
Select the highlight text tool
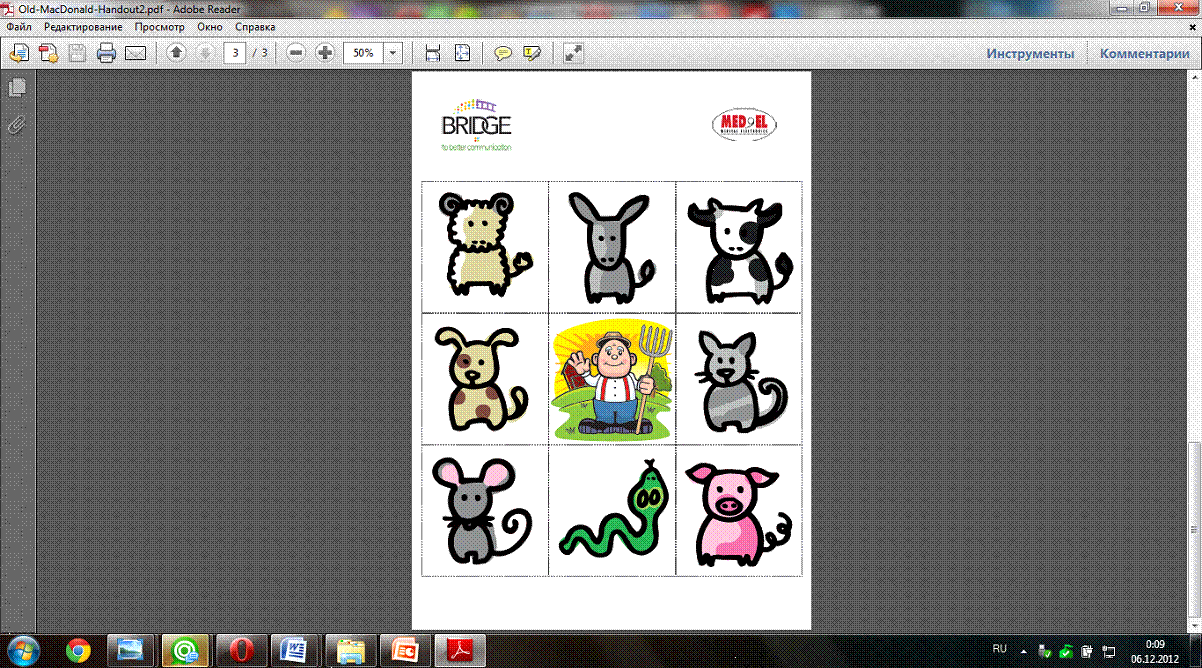point(531,53)
